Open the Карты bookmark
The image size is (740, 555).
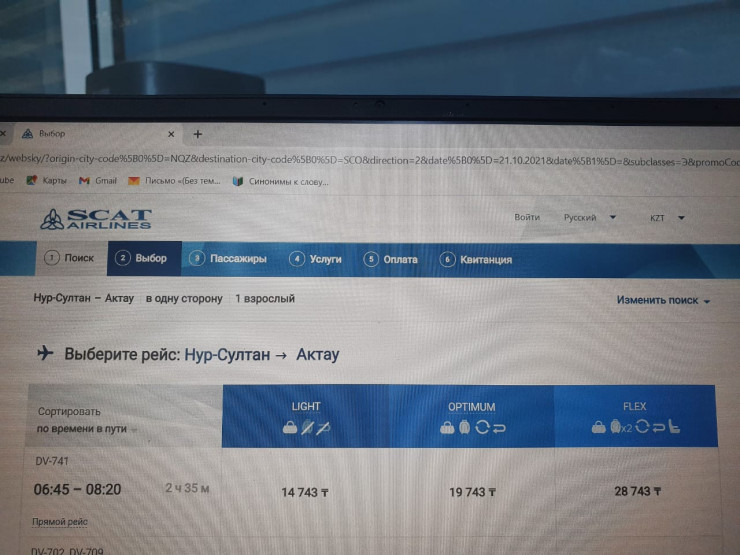[47, 181]
